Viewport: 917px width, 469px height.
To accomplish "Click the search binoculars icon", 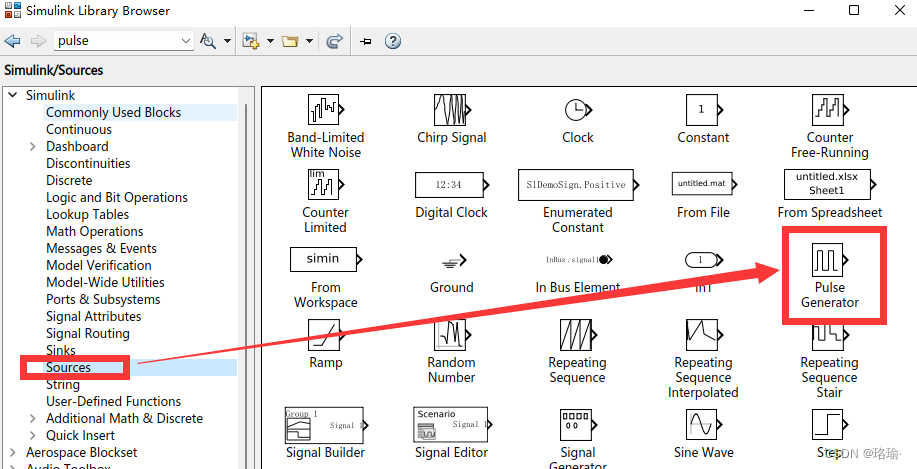I will pyautogui.click(x=208, y=41).
